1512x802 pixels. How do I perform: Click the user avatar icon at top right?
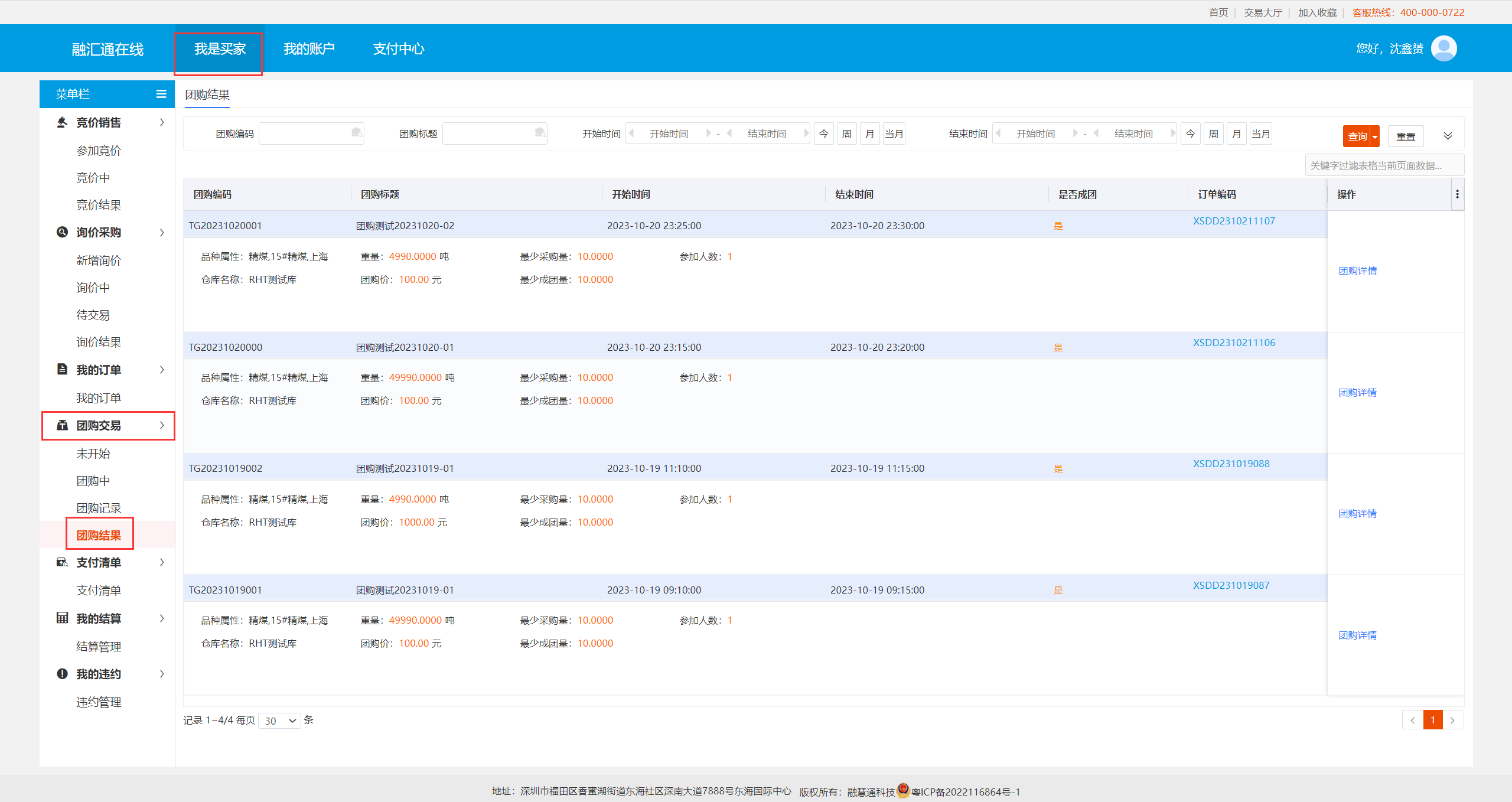pyautogui.click(x=1443, y=48)
